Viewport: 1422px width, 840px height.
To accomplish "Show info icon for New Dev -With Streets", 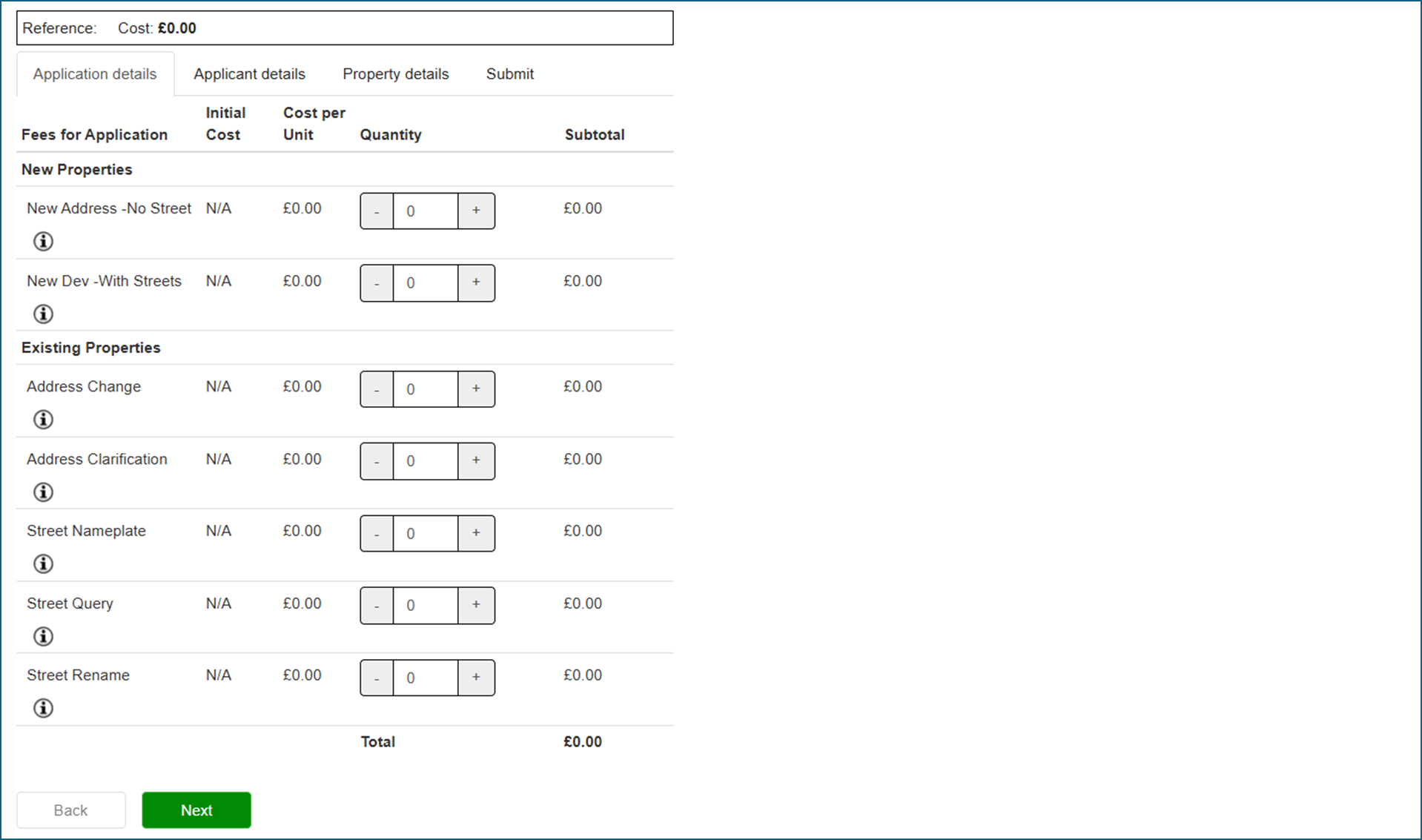I will click(43, 314).
